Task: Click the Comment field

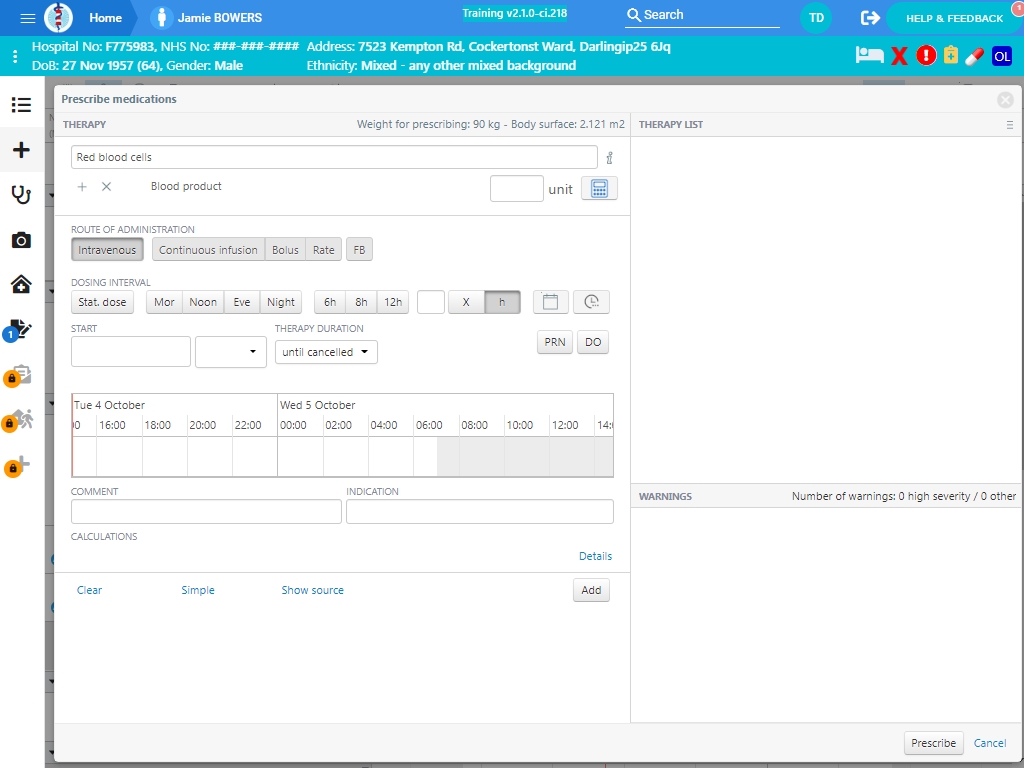Action: pos(206,511)
